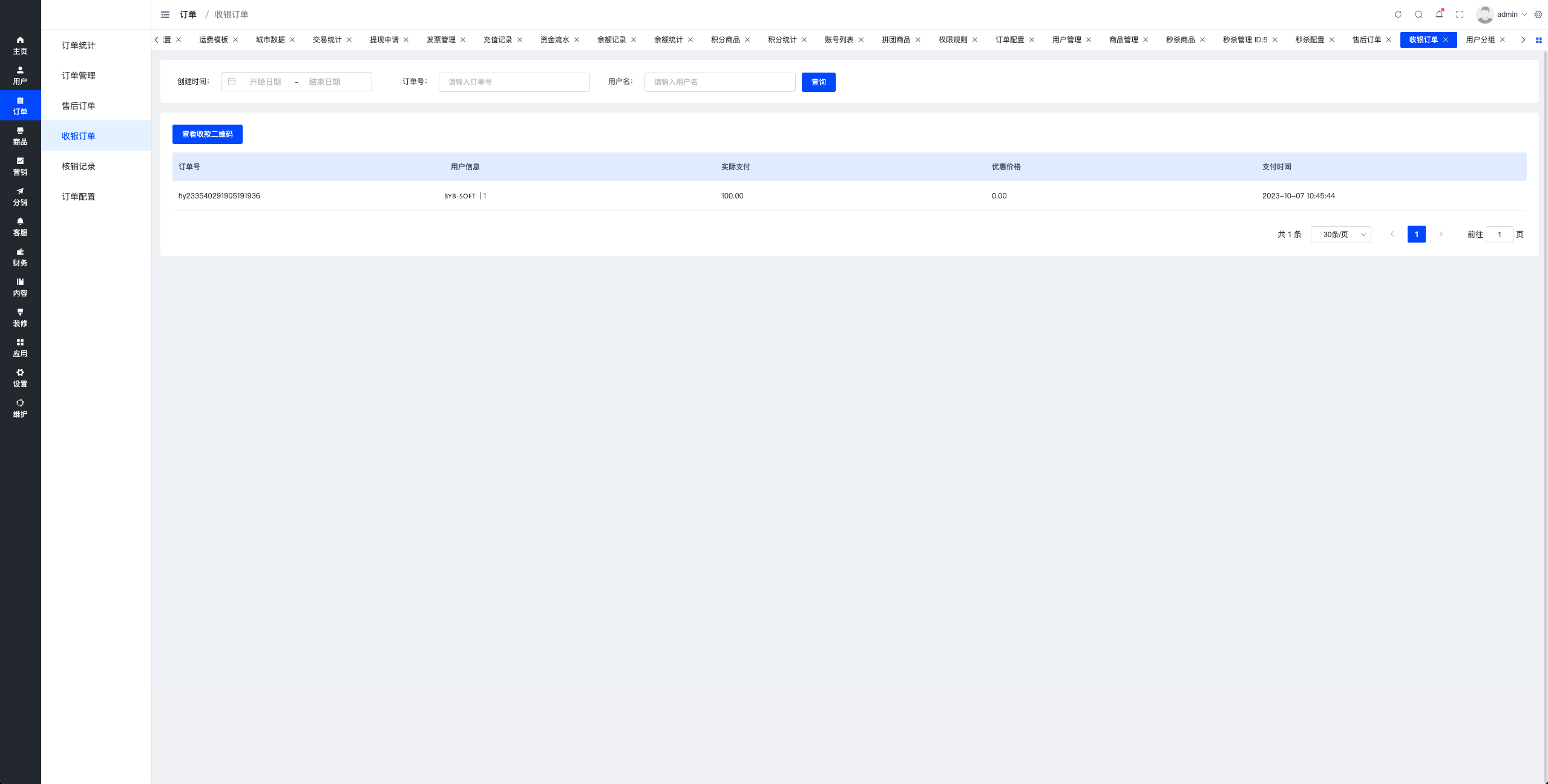Click the 查看收款二维码 button

pos(207,134)
